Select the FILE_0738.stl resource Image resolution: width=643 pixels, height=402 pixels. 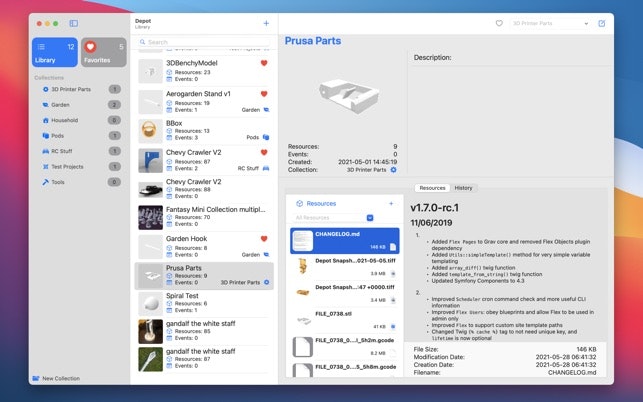[344, 320]
